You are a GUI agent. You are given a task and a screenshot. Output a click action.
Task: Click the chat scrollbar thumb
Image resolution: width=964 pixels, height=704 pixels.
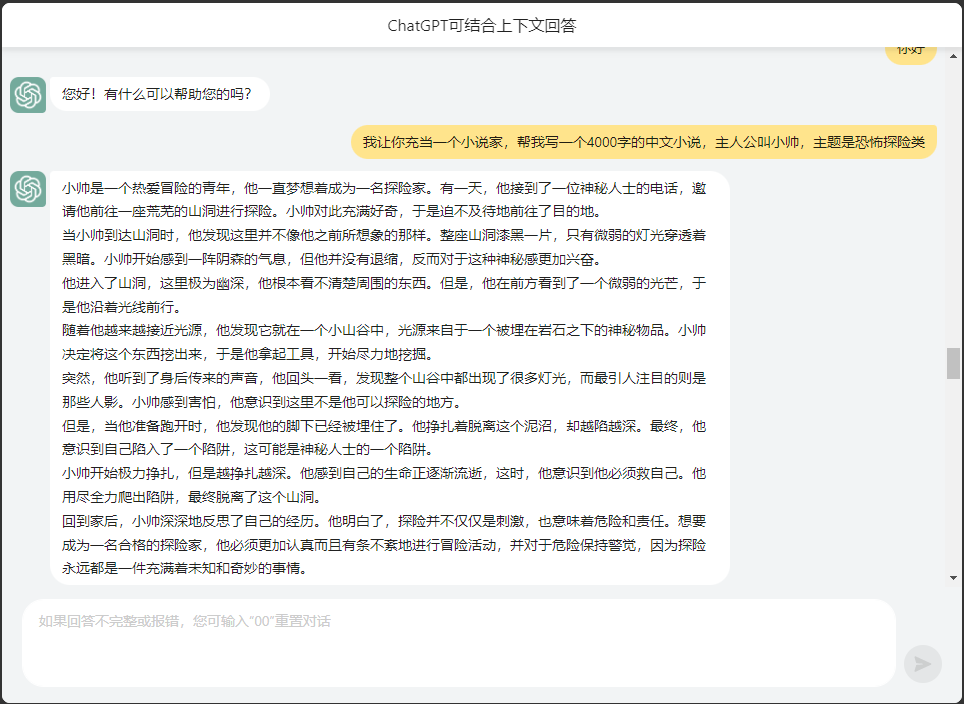(x=954, y=363)
